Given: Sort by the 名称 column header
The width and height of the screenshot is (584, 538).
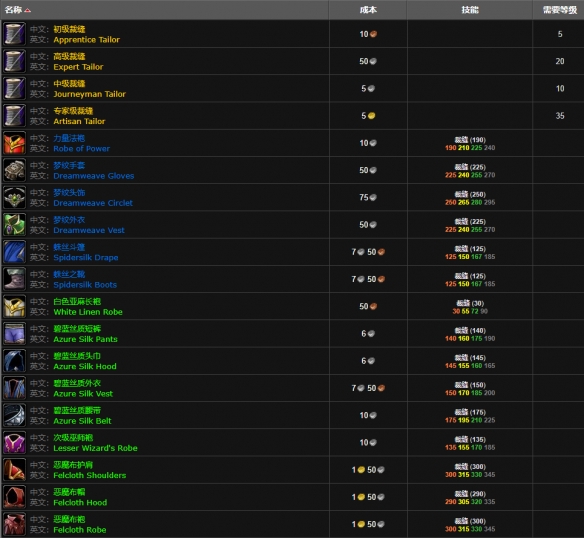Looking at the screenshot, I should tap(13, 10).
